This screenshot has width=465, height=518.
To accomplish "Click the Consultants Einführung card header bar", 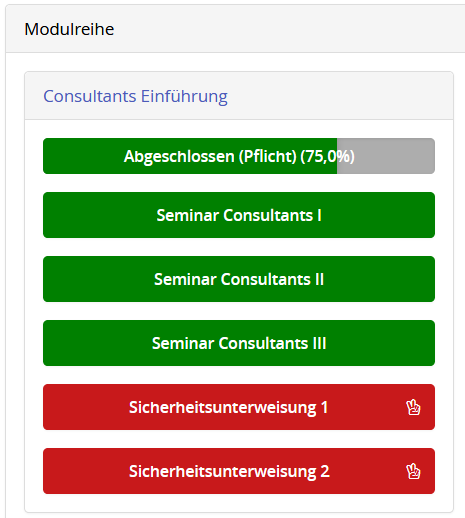I will [239, 96].
